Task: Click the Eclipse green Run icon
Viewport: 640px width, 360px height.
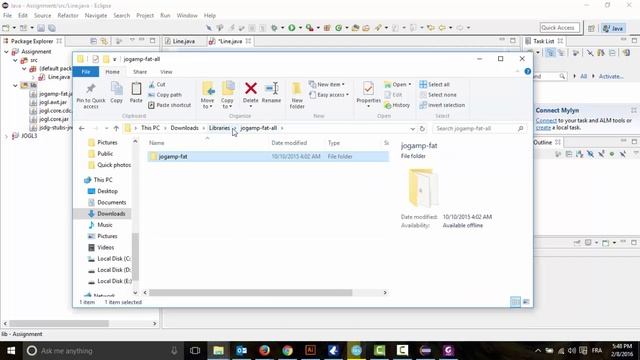Action: pos(292,28)
